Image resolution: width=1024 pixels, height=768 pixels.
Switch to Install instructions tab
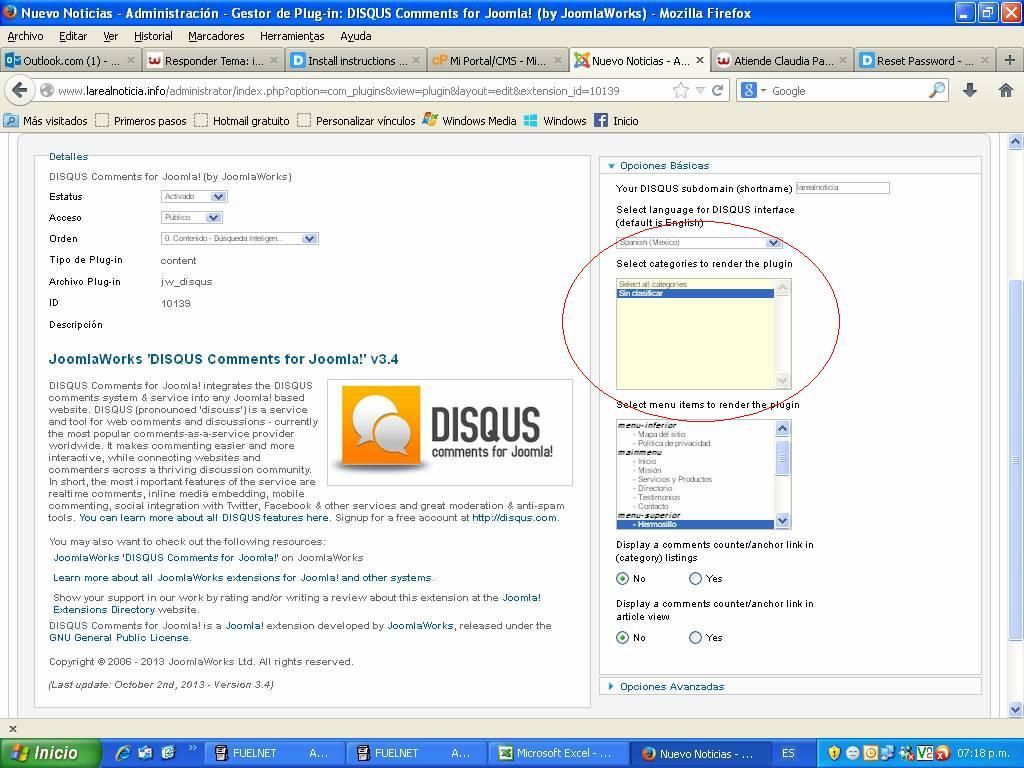pyautogui.click(x=355, y=61)
